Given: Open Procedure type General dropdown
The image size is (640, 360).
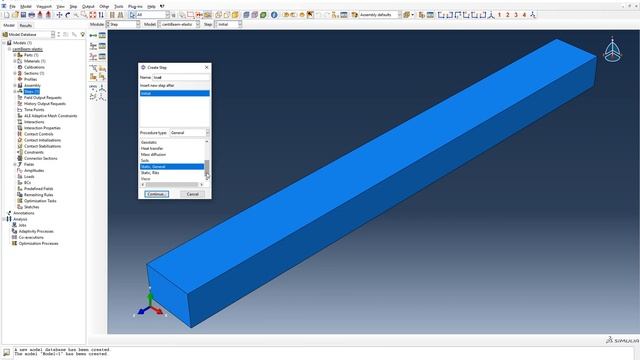Looking at the screenshot, I should (189, 133).
